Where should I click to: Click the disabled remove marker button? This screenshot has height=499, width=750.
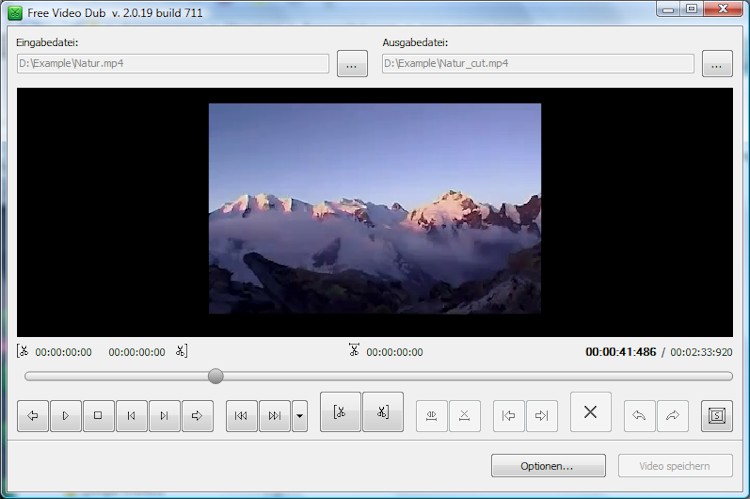(464, 416)
